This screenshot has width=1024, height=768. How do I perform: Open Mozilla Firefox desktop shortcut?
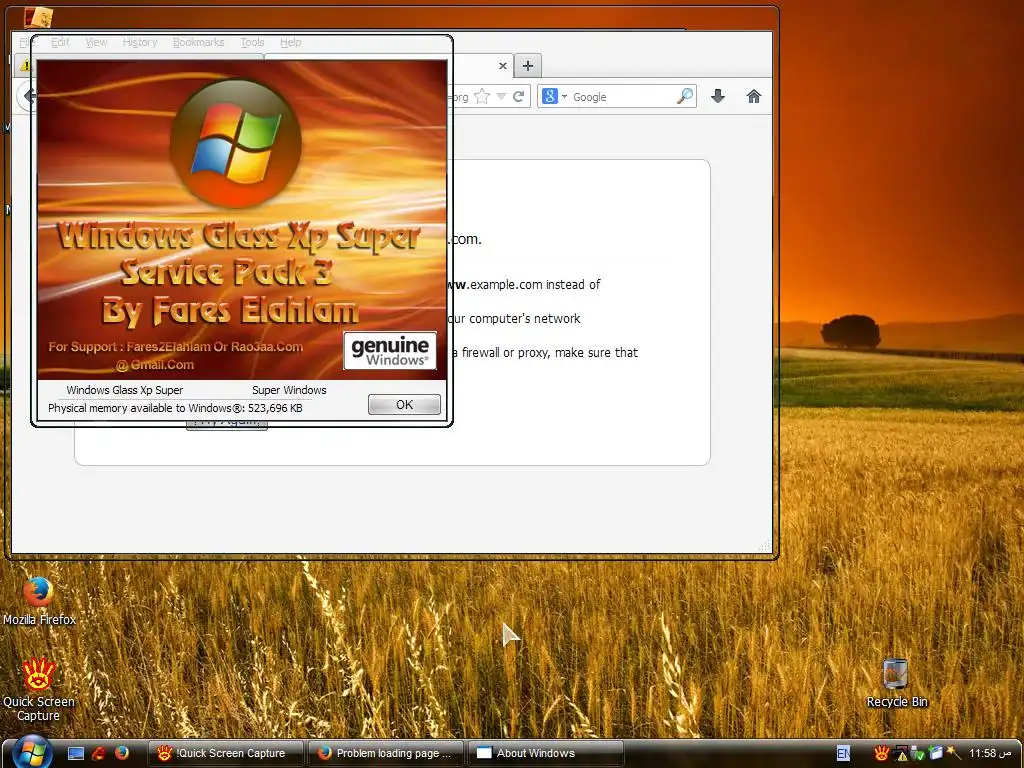39,601
